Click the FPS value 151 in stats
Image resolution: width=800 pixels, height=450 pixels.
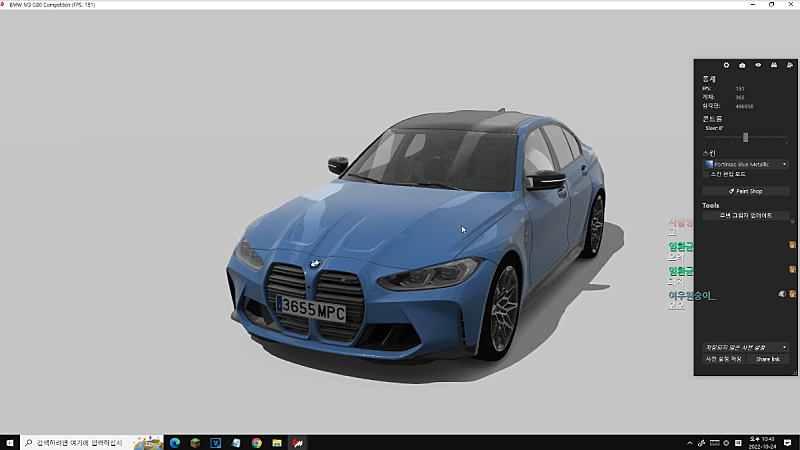(x=740, y=89)
